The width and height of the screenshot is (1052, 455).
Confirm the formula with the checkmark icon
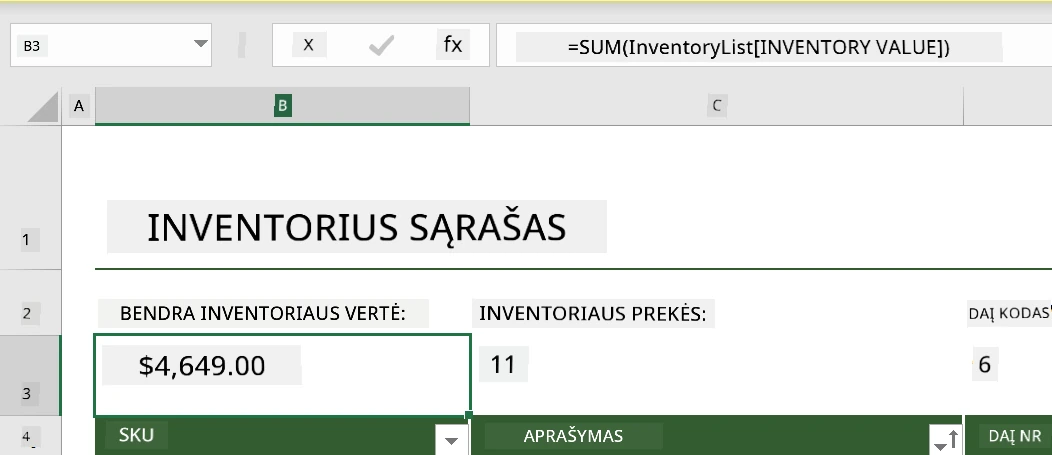[381, 45]
